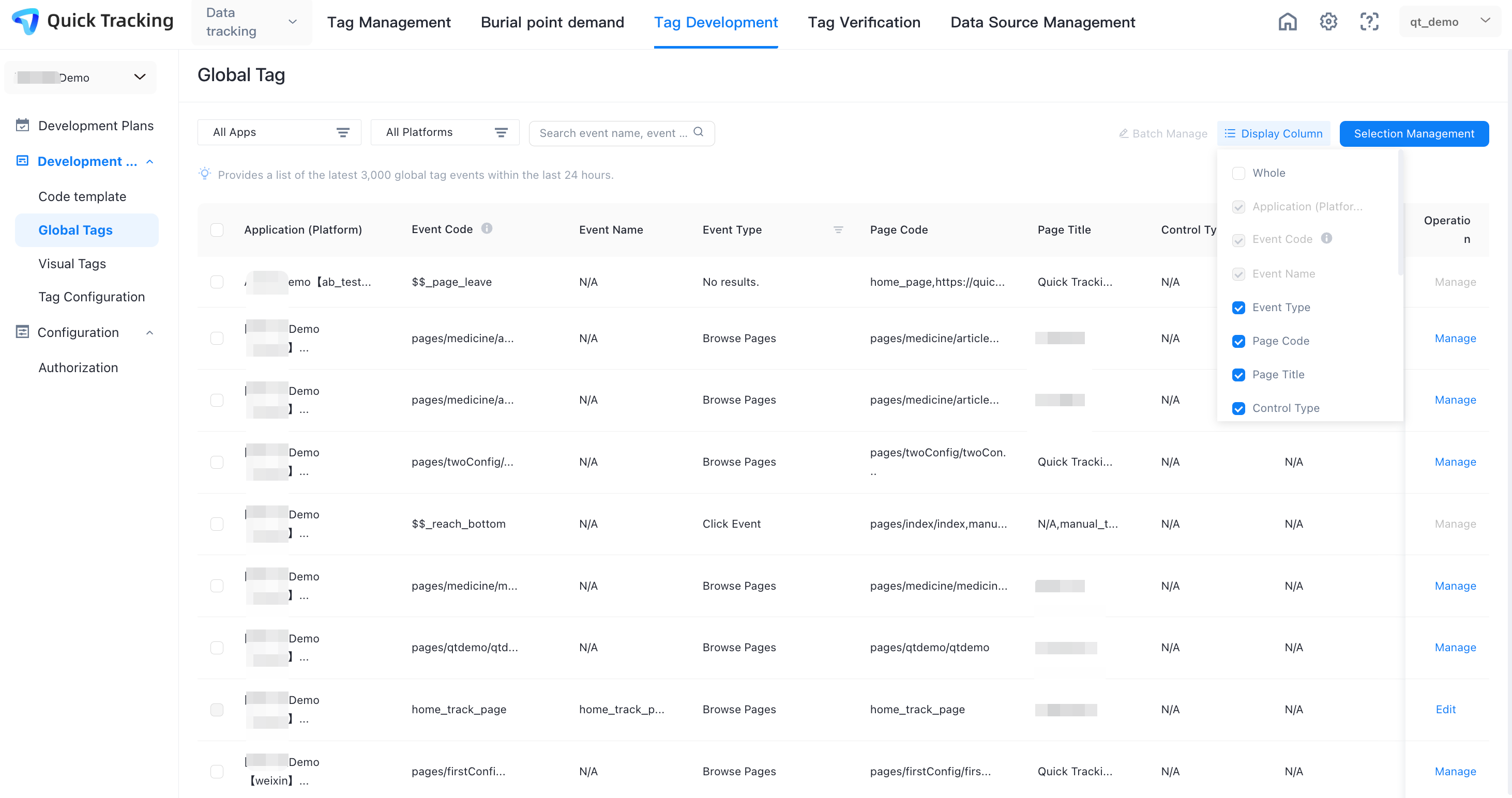Open settings gear icon in header
Screen dimensions: 1512x798
[x=1328, y=22]
